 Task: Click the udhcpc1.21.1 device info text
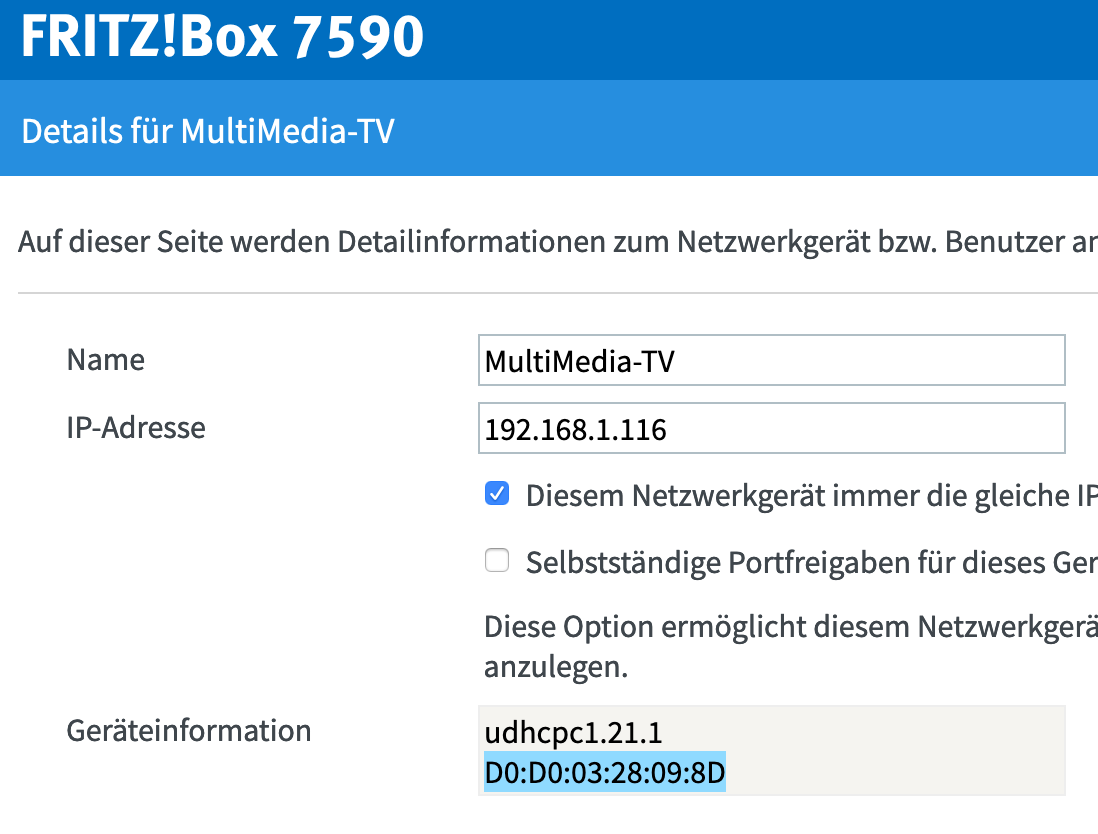coord(573,733)
